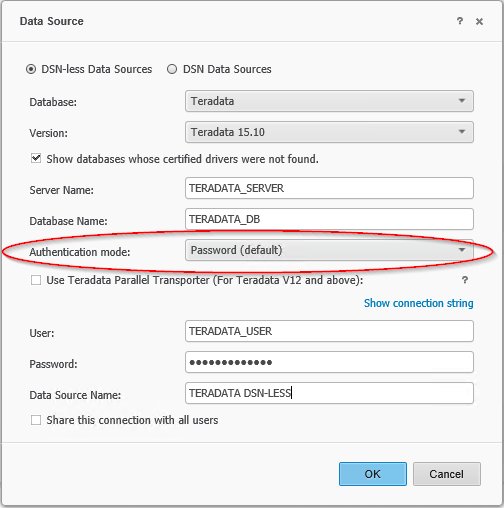Expand the Version dropdown Teradata 15.10
The height and width of the screenshot is (508, 504).
point(329,132)
